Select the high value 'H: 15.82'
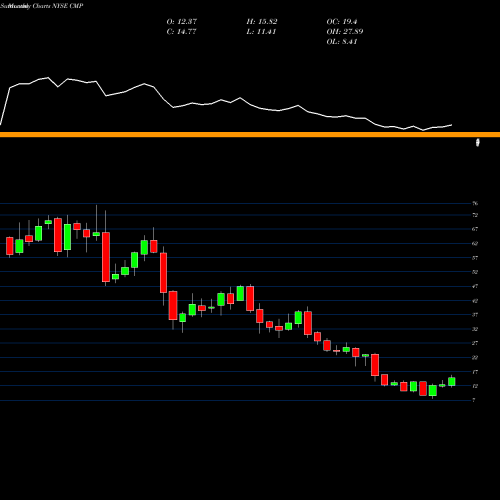Viewport: 500px width, 500px height. (x=262, y=22)
